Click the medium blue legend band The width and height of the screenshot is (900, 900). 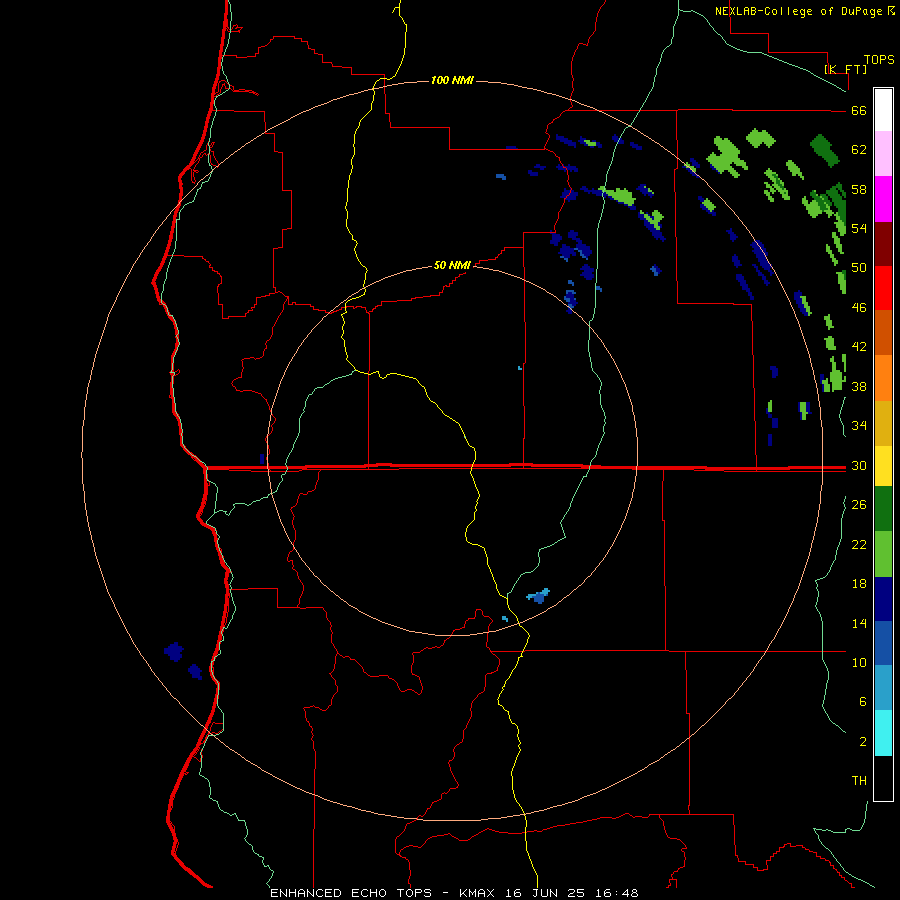click(883, 643)
